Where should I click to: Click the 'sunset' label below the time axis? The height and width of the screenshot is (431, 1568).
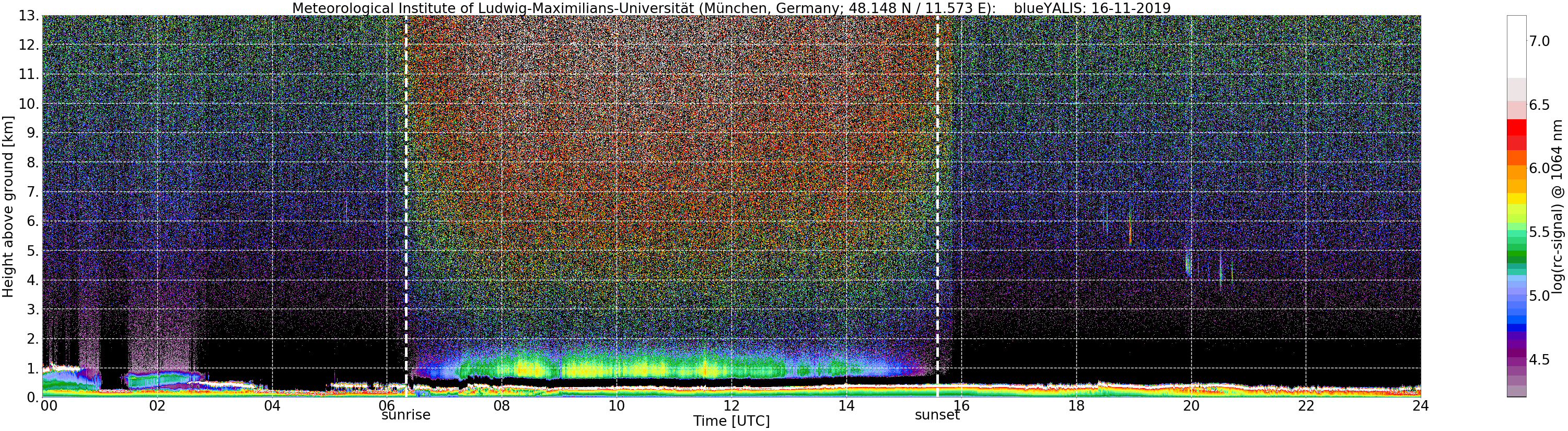tap(937, 415)
